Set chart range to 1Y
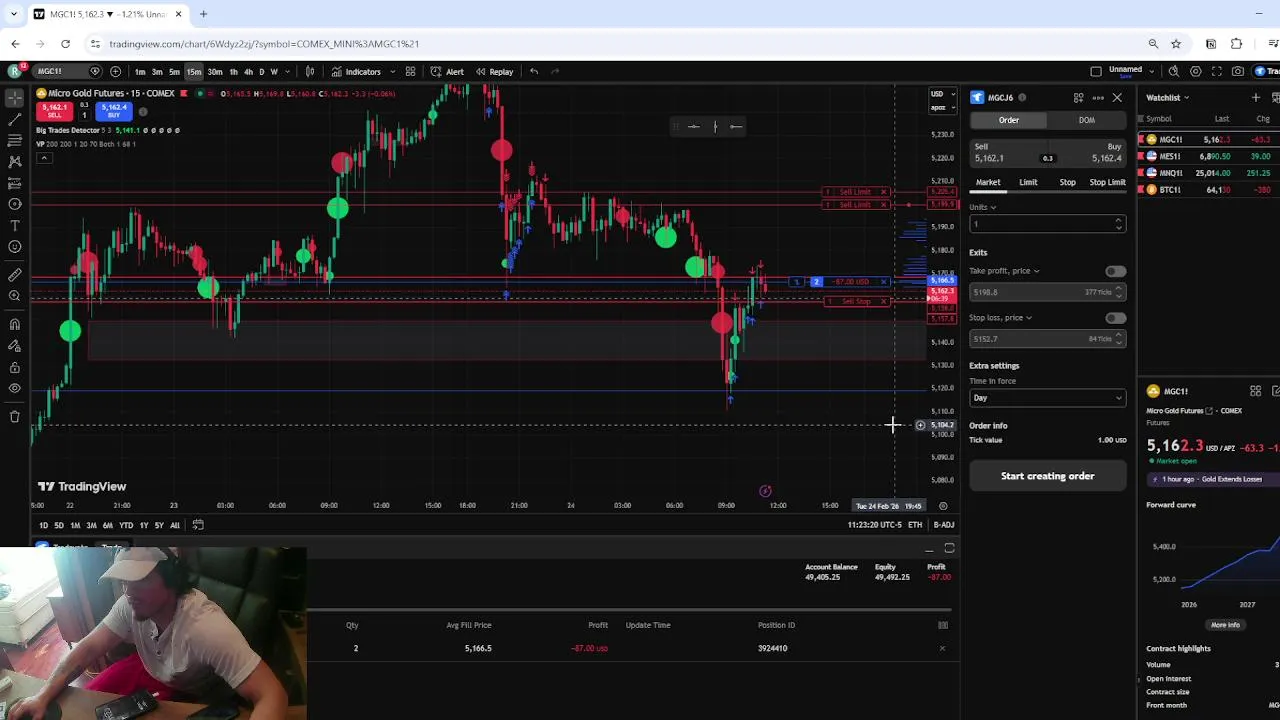The height and width of the screenshot is (720, 1280). pyautogui.click(x=143, y=525)
